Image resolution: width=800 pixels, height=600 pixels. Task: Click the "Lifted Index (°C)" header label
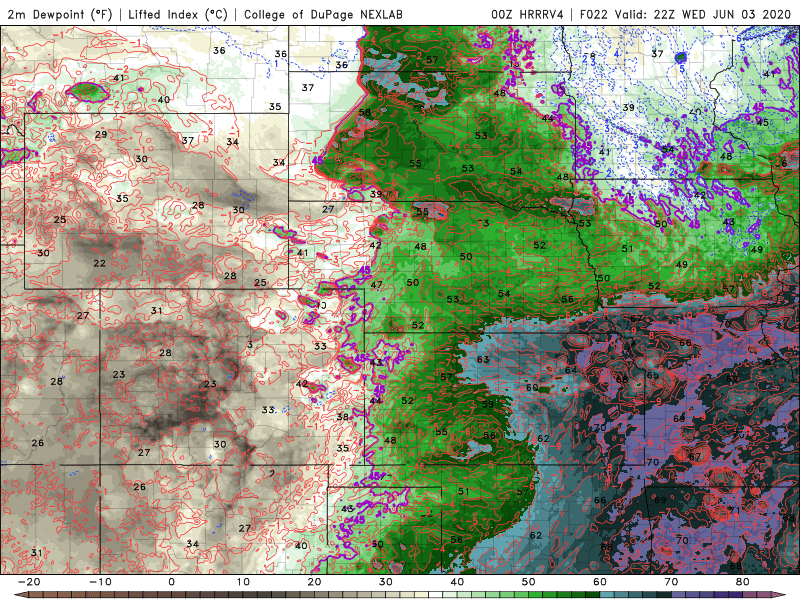click(178, 14)
